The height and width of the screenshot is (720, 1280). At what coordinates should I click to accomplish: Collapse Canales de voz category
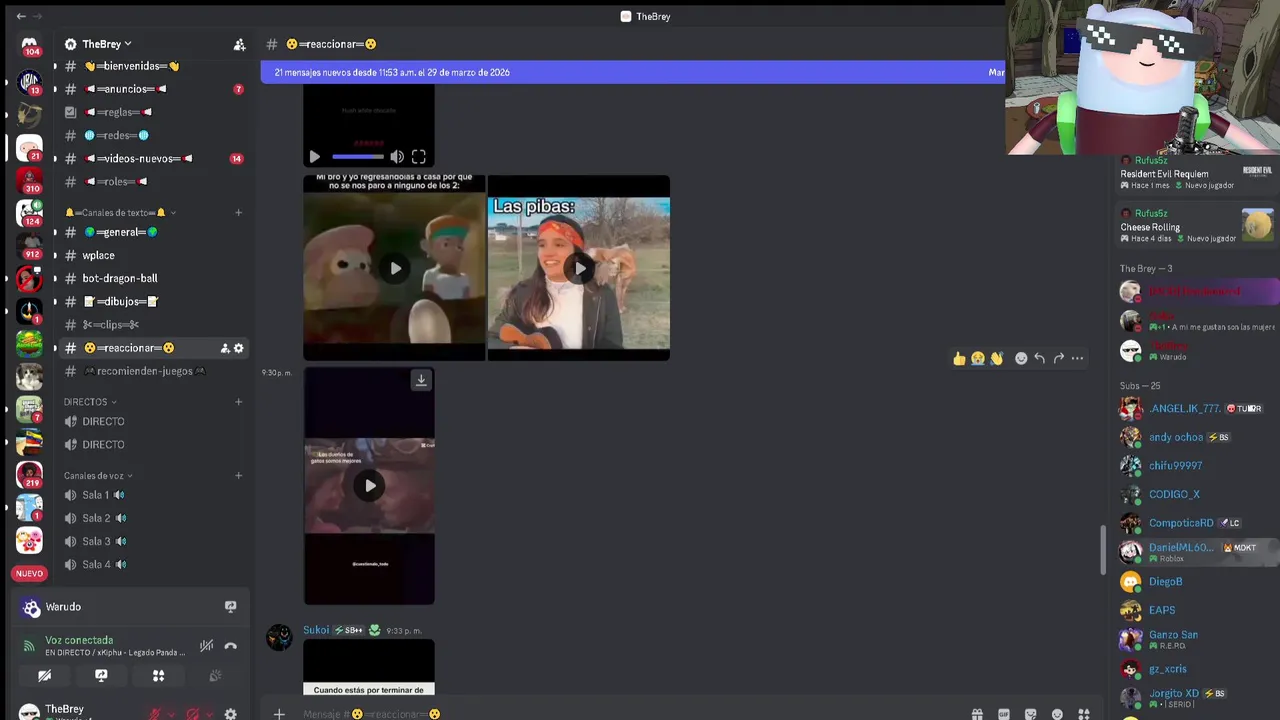click(x=98, y=476)
